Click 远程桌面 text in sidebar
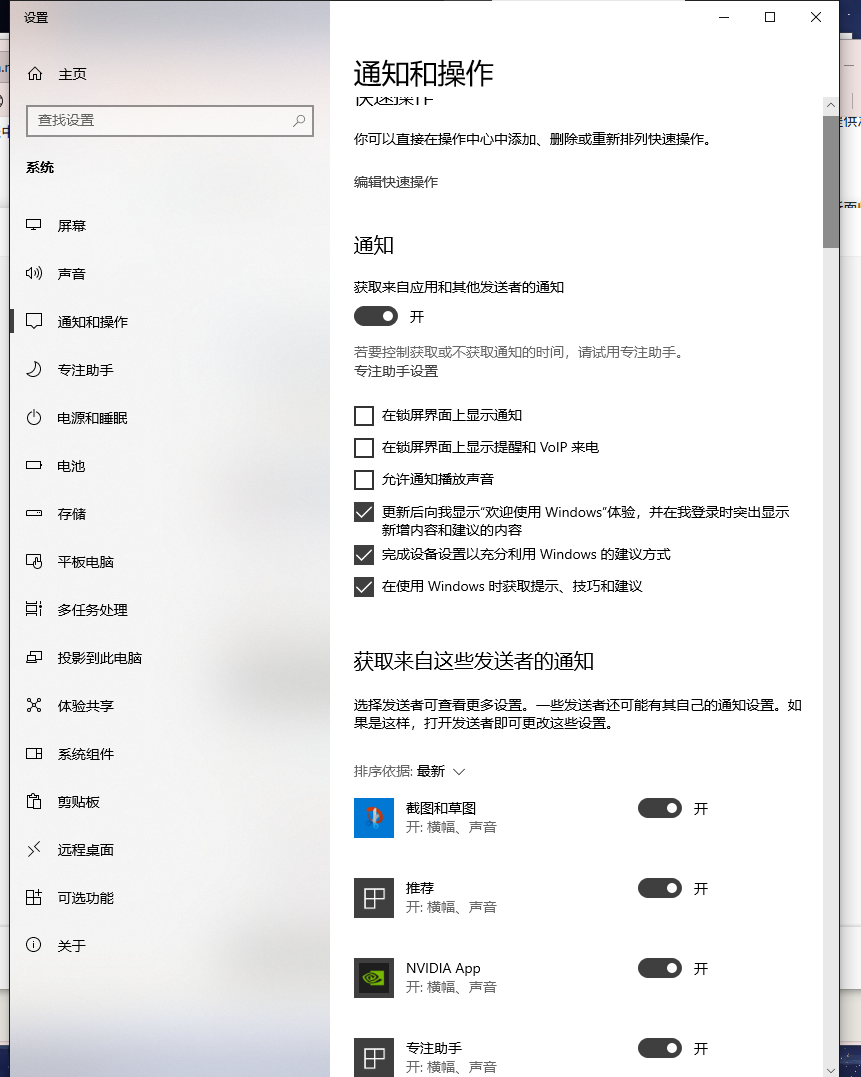The width and height of the screenshot is (861, 1077). (x=85, y=850)
